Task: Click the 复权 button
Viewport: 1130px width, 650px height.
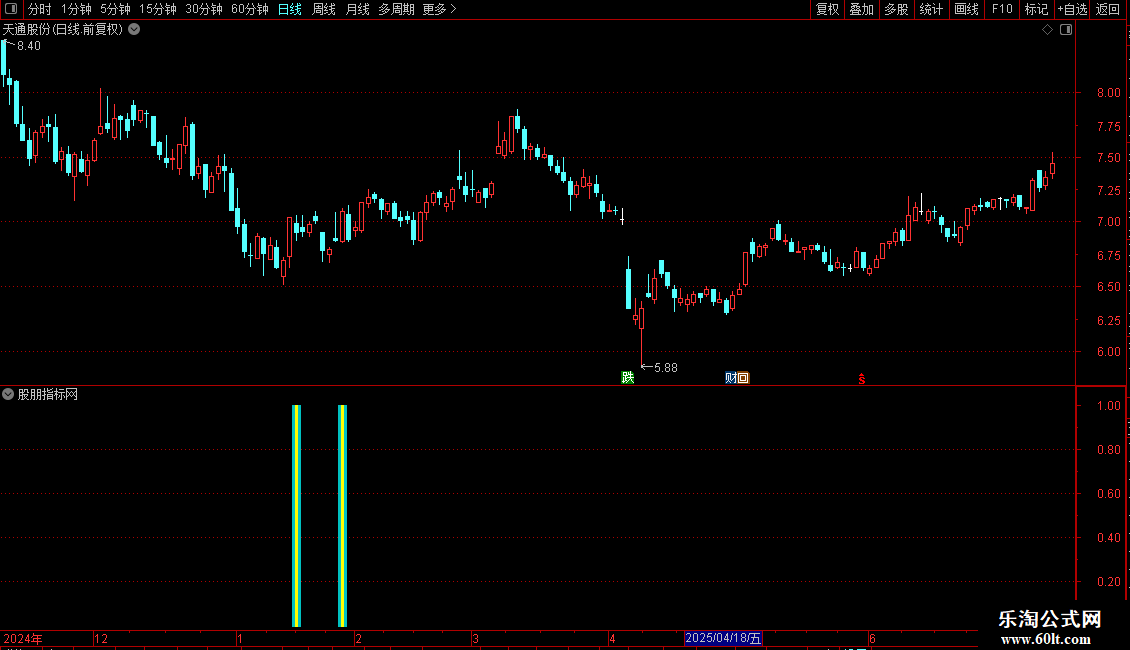Action: coord(827,9)
